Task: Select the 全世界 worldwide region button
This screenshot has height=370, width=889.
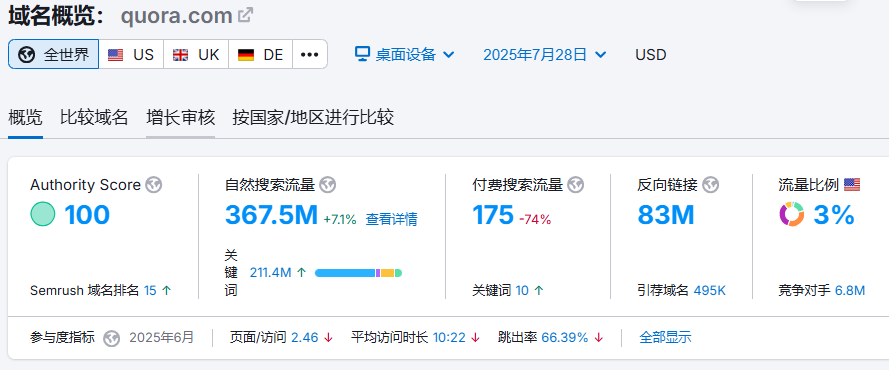Action: [x=54, y=54]
